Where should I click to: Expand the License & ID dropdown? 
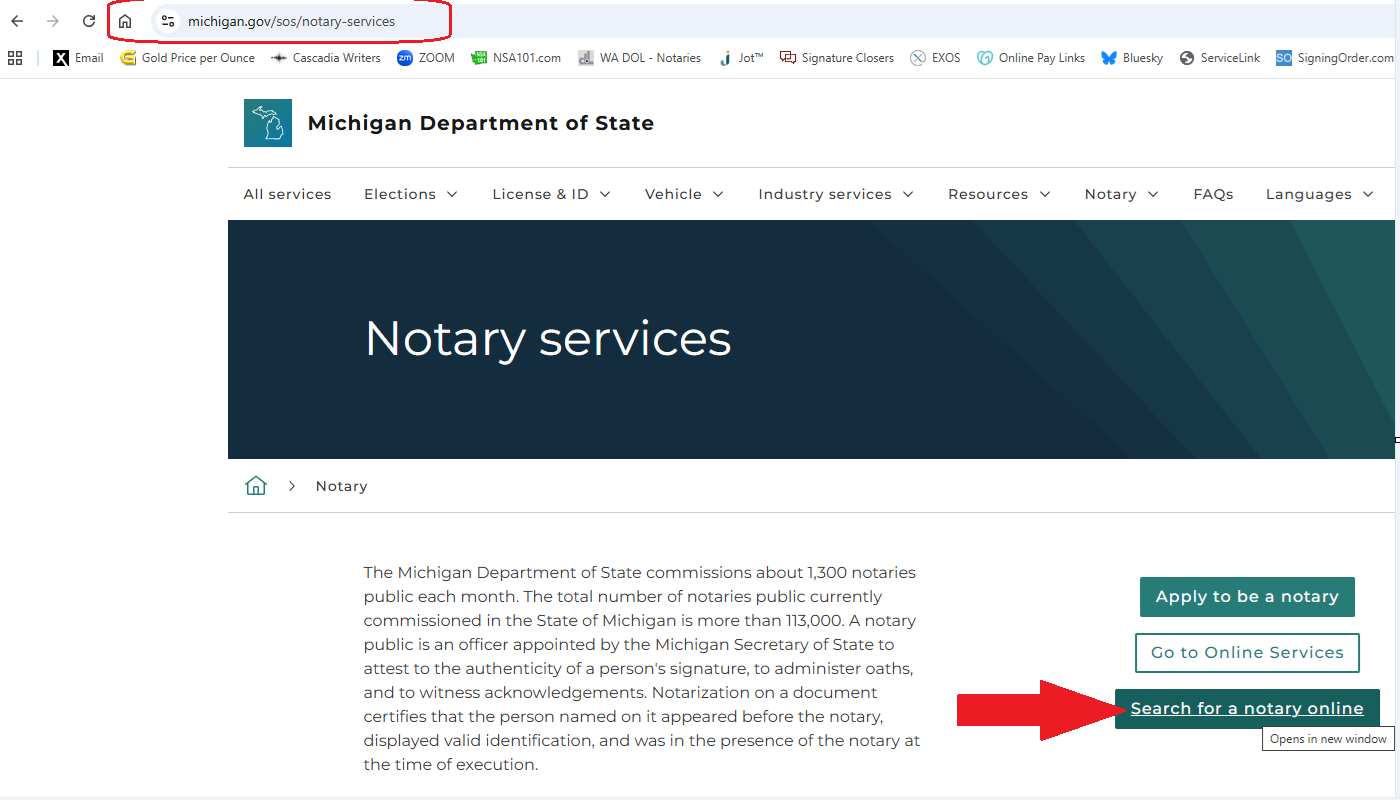551,194
